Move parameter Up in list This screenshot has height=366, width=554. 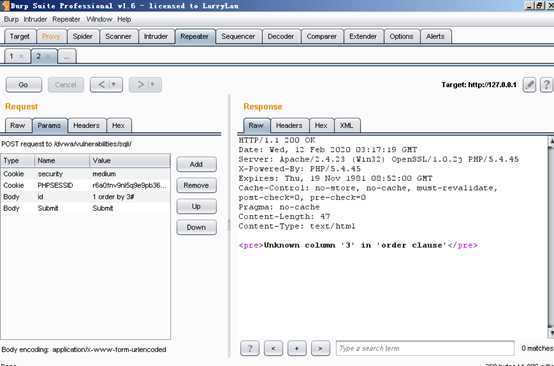coord(196,206)
